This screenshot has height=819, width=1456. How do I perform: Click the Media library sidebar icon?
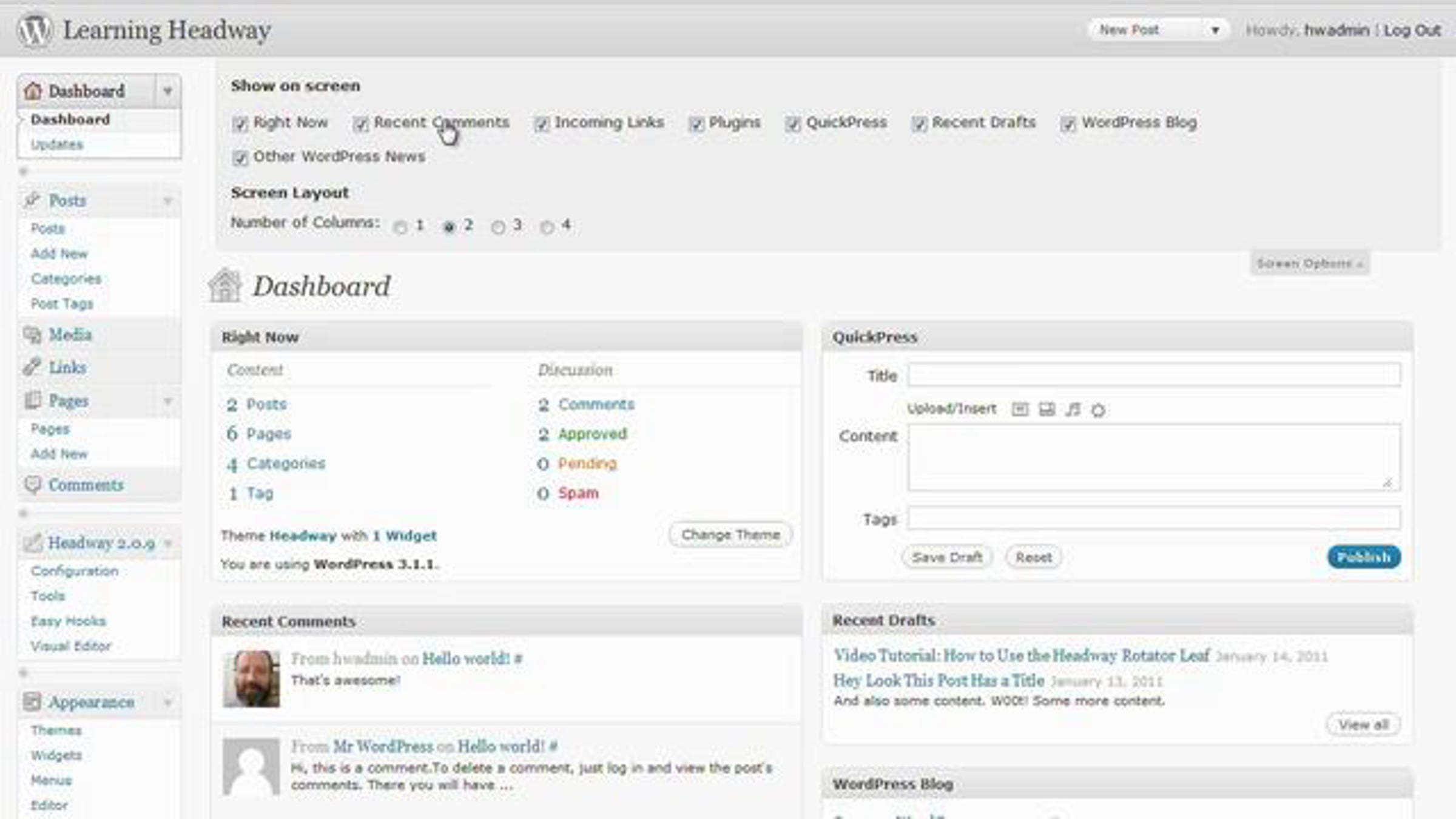pos(32,334)
